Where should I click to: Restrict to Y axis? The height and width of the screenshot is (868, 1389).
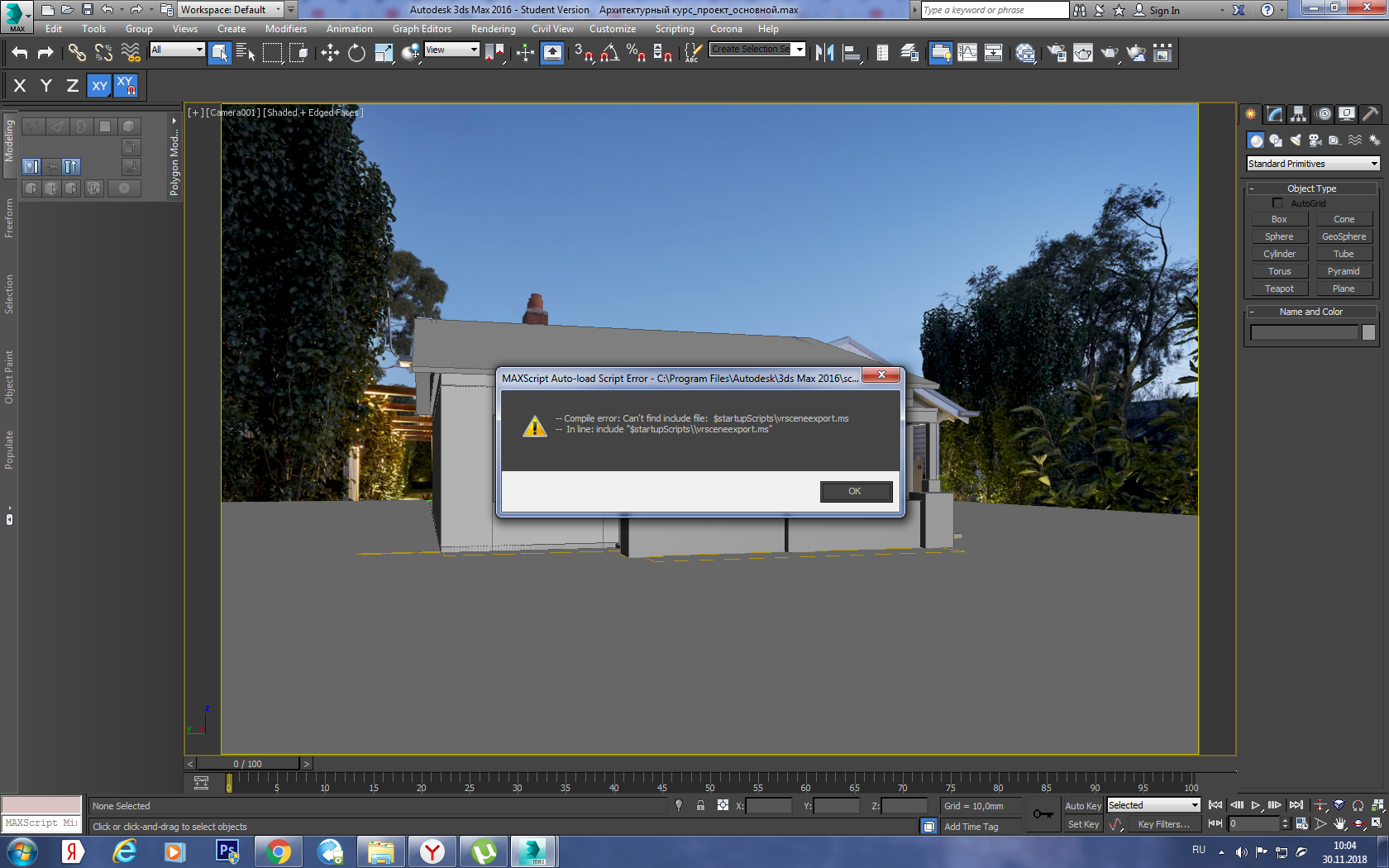pos(46,85)
